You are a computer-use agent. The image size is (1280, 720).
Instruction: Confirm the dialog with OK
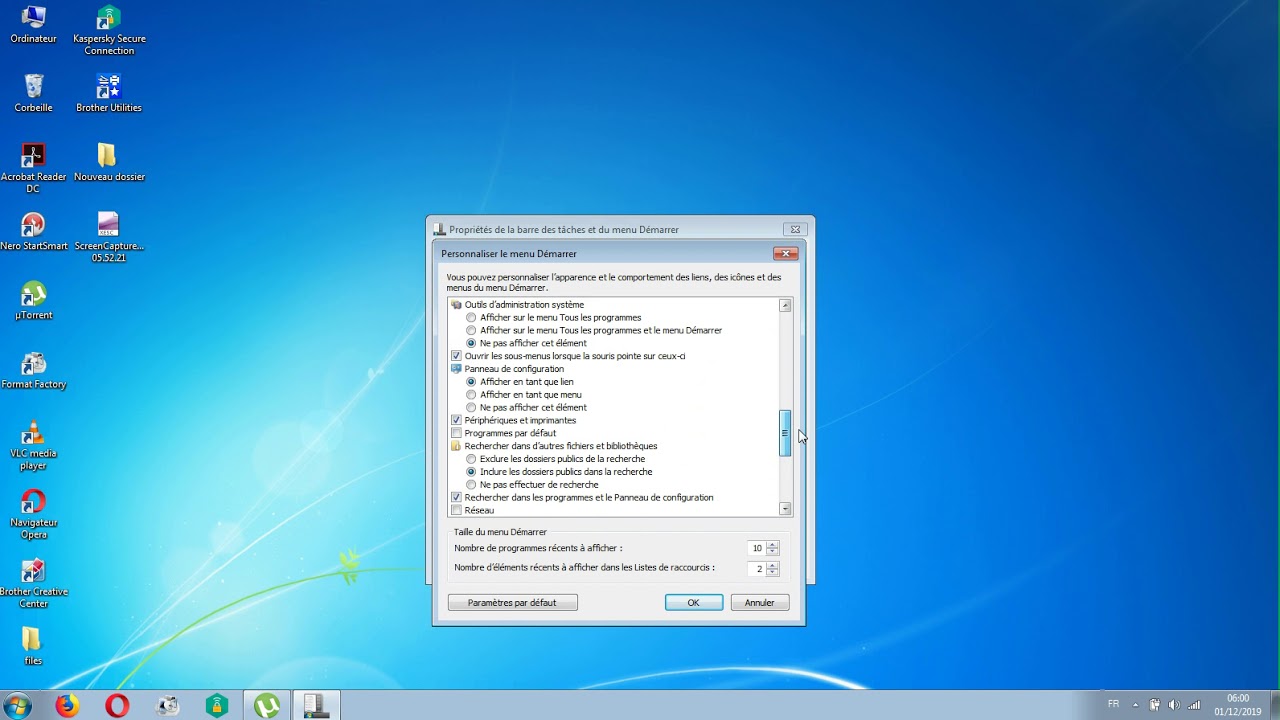693,602
